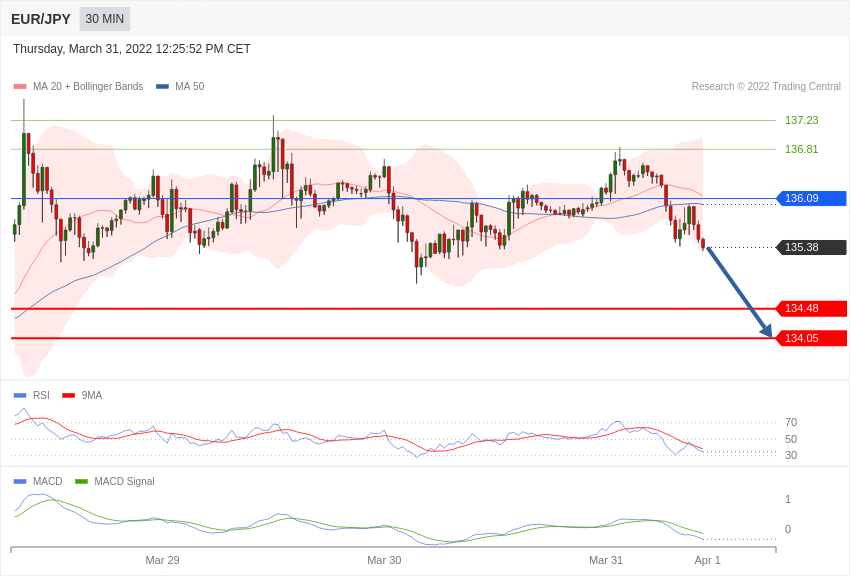
Task: Click the 9MA legend label
Action: 92,396
